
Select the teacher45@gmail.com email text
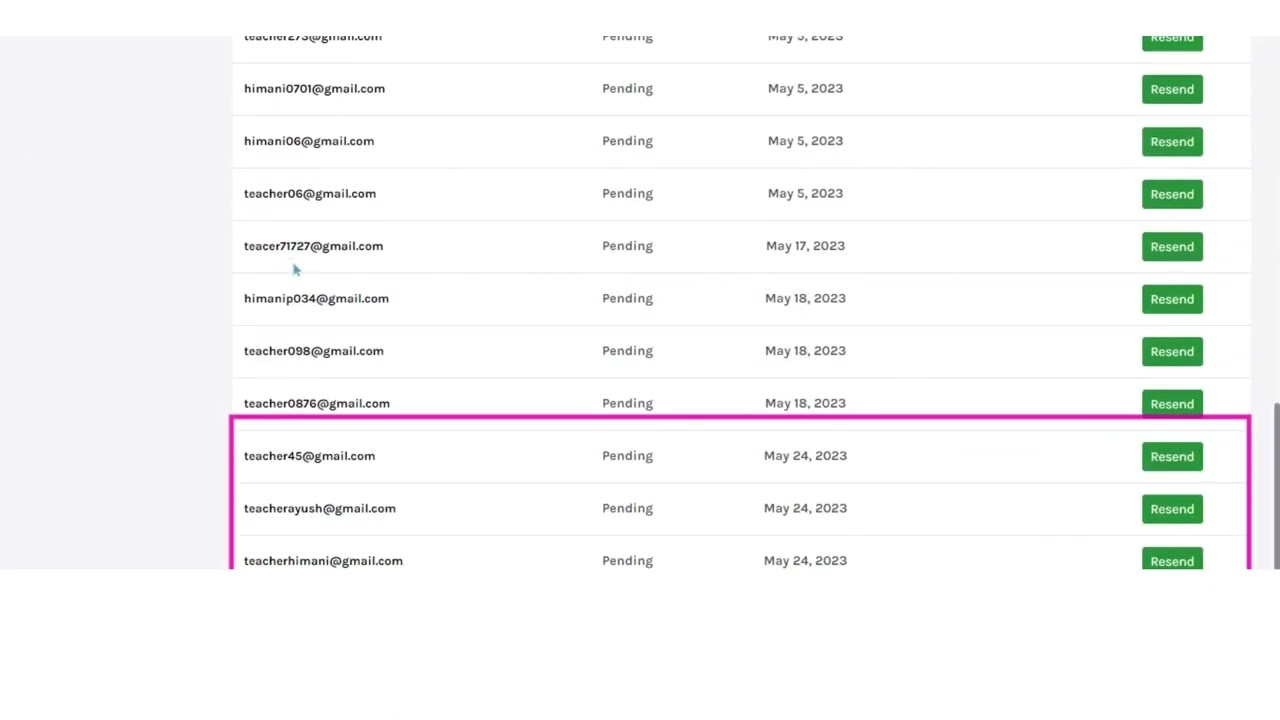click(309, 456)
